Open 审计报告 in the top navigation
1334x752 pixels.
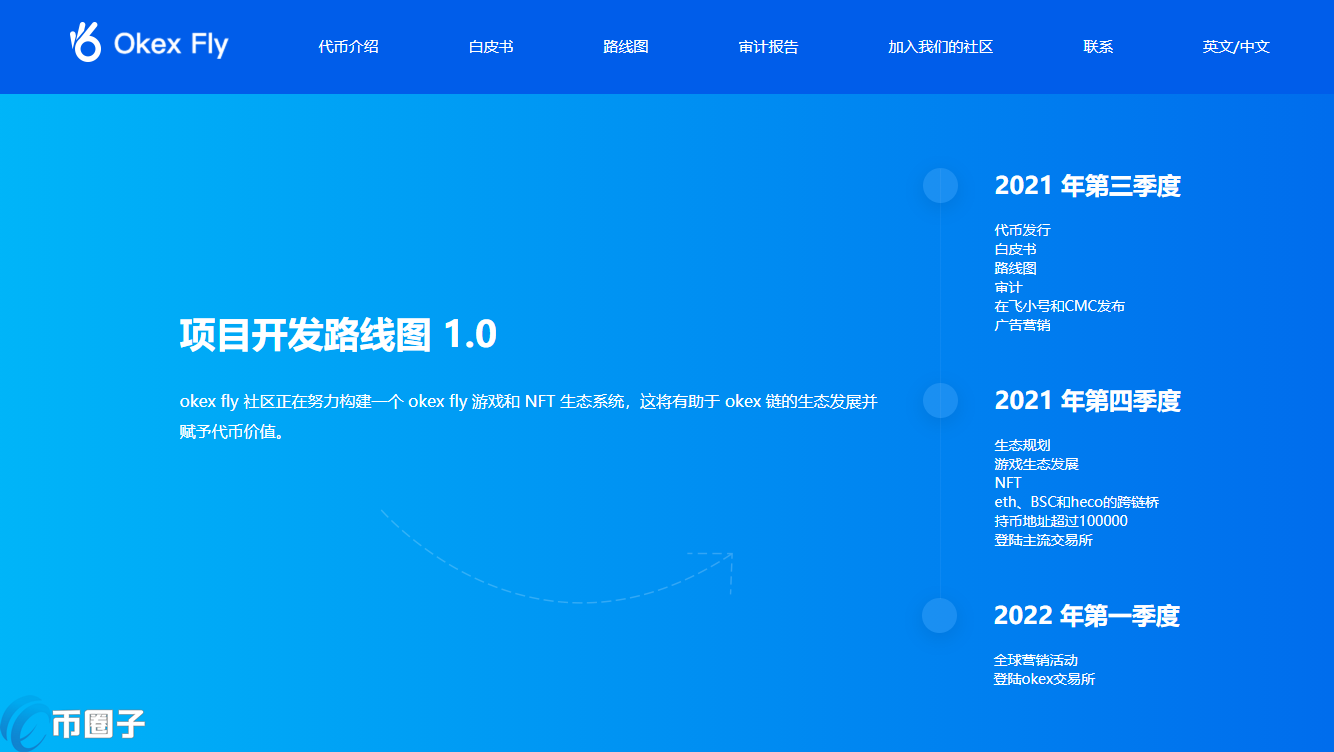click(x=768, y=47)
